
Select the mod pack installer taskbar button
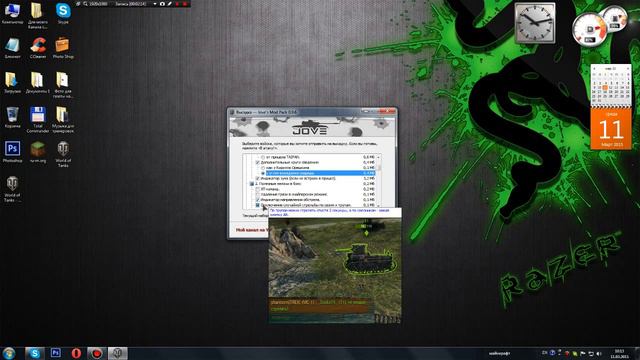coord(118,353)
